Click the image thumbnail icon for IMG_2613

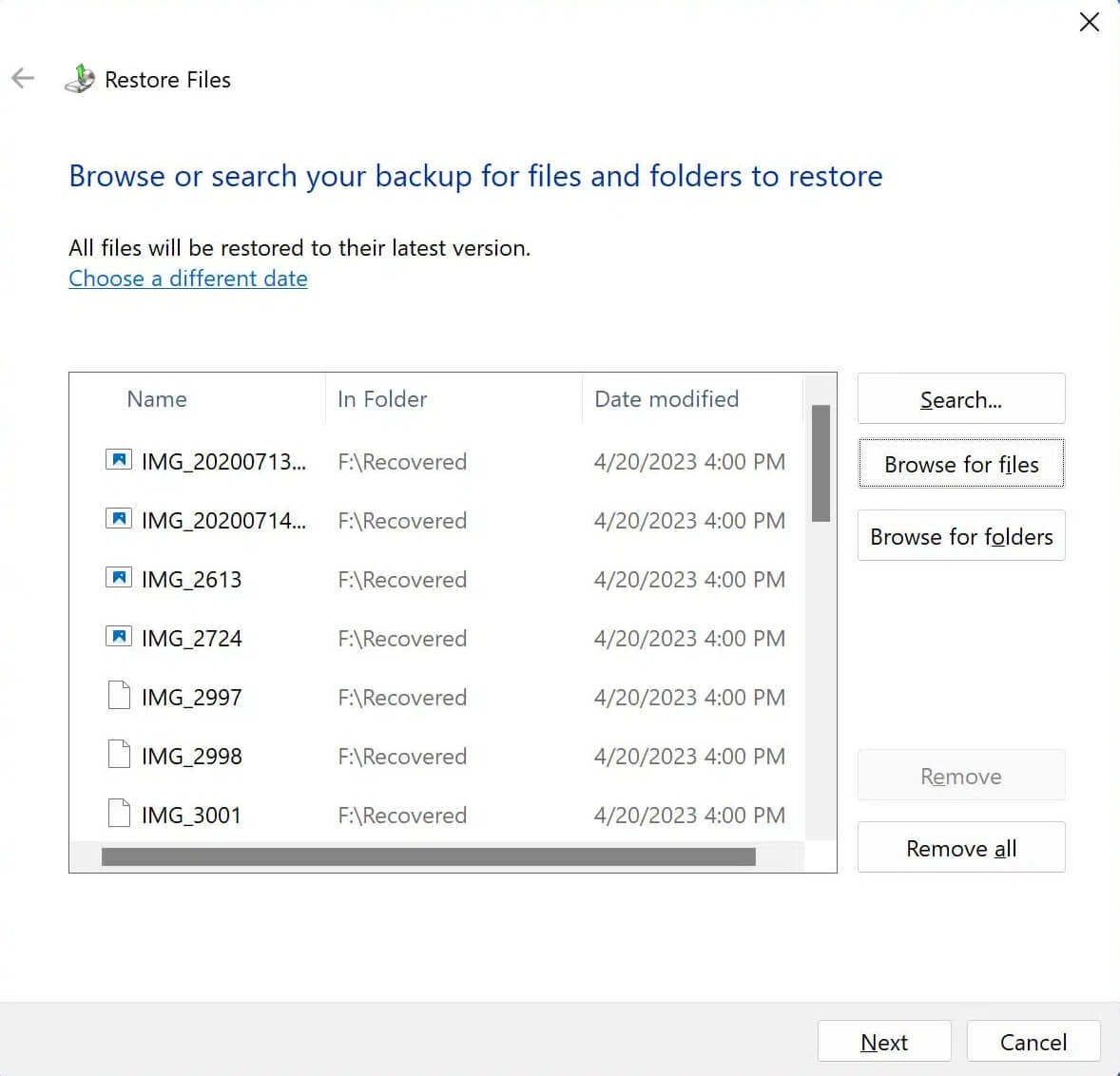(x=118, y=577)
